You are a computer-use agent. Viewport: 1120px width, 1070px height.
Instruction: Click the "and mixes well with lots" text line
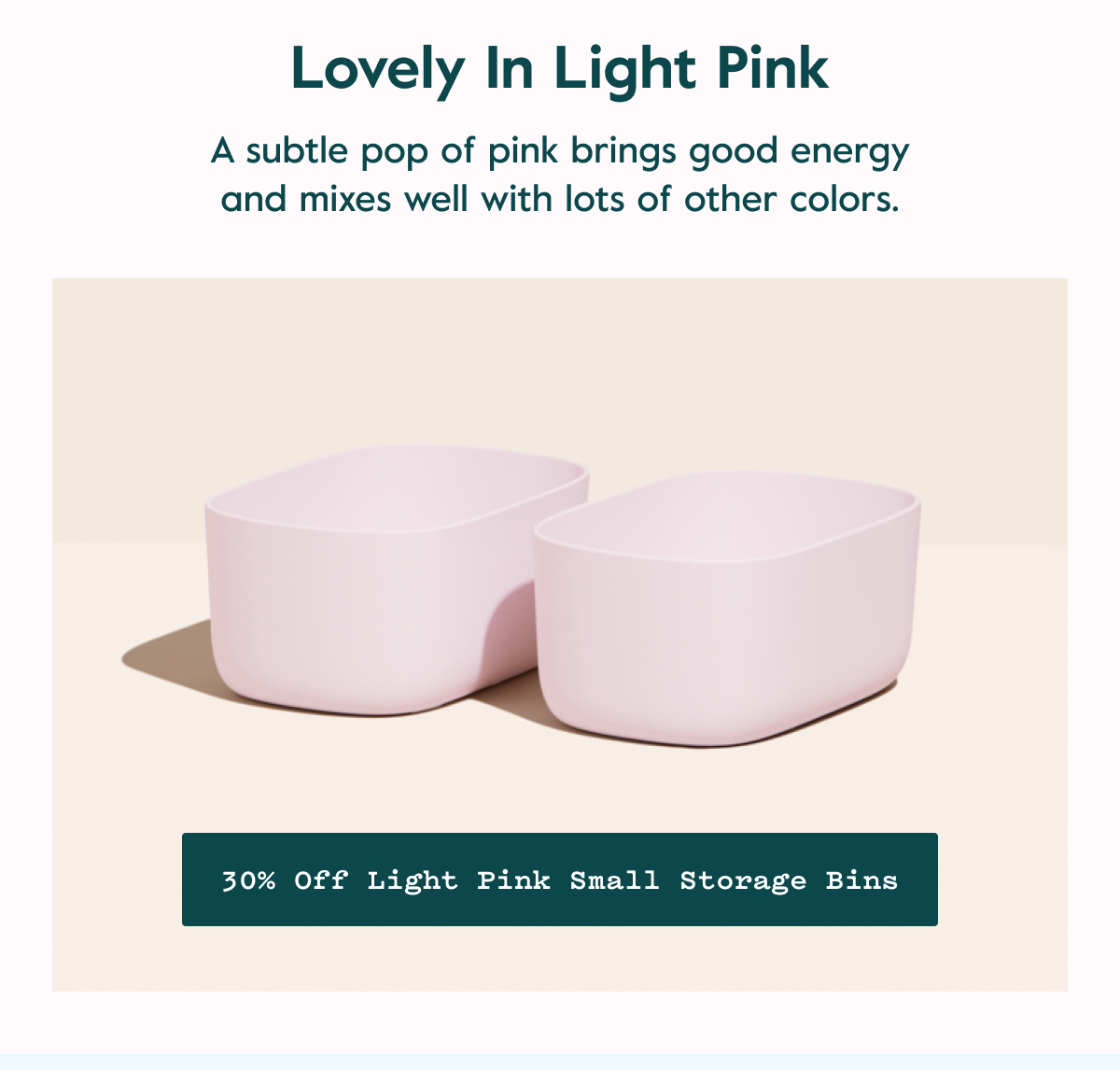(560, 199)
